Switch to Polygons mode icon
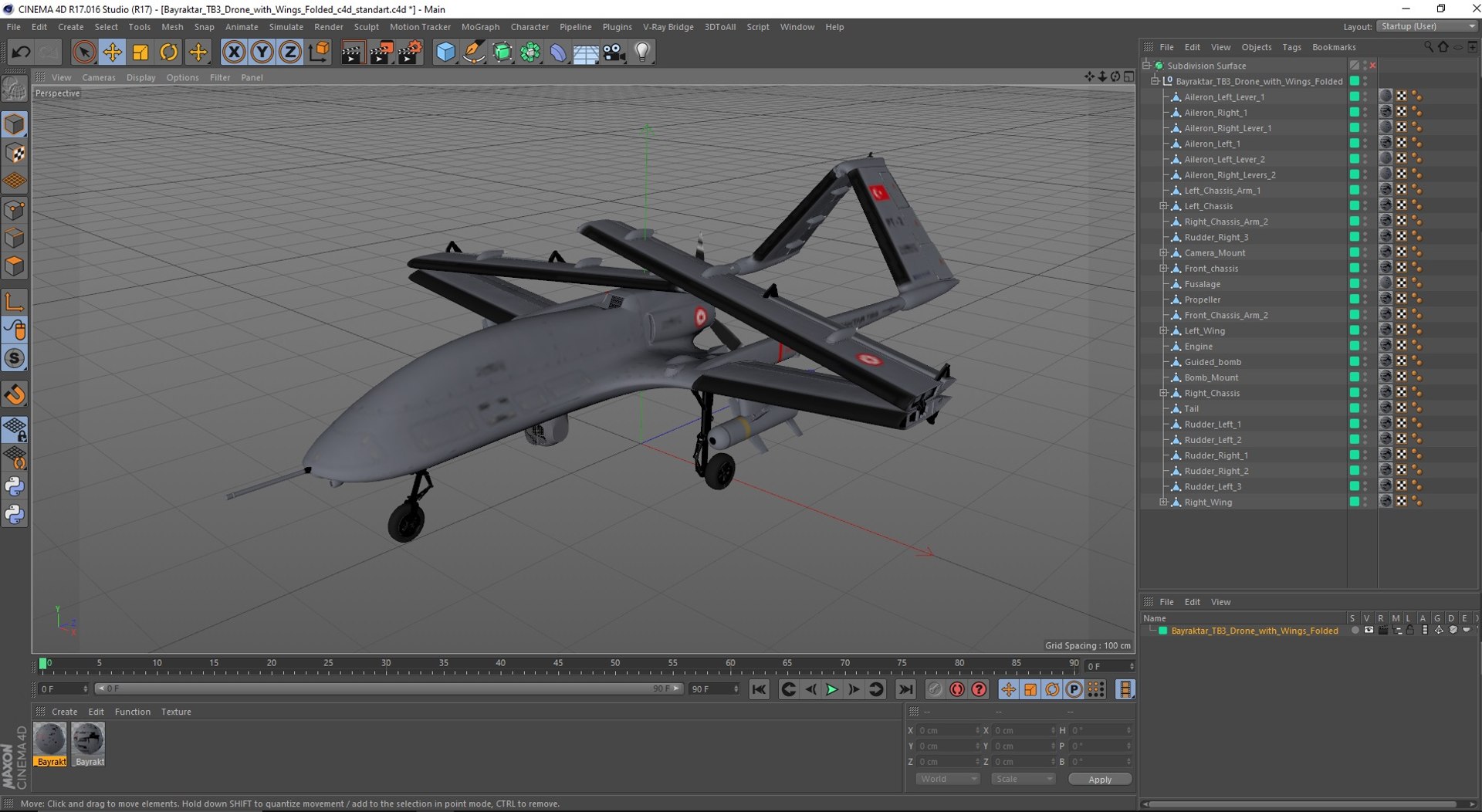 tap(15, 266)
